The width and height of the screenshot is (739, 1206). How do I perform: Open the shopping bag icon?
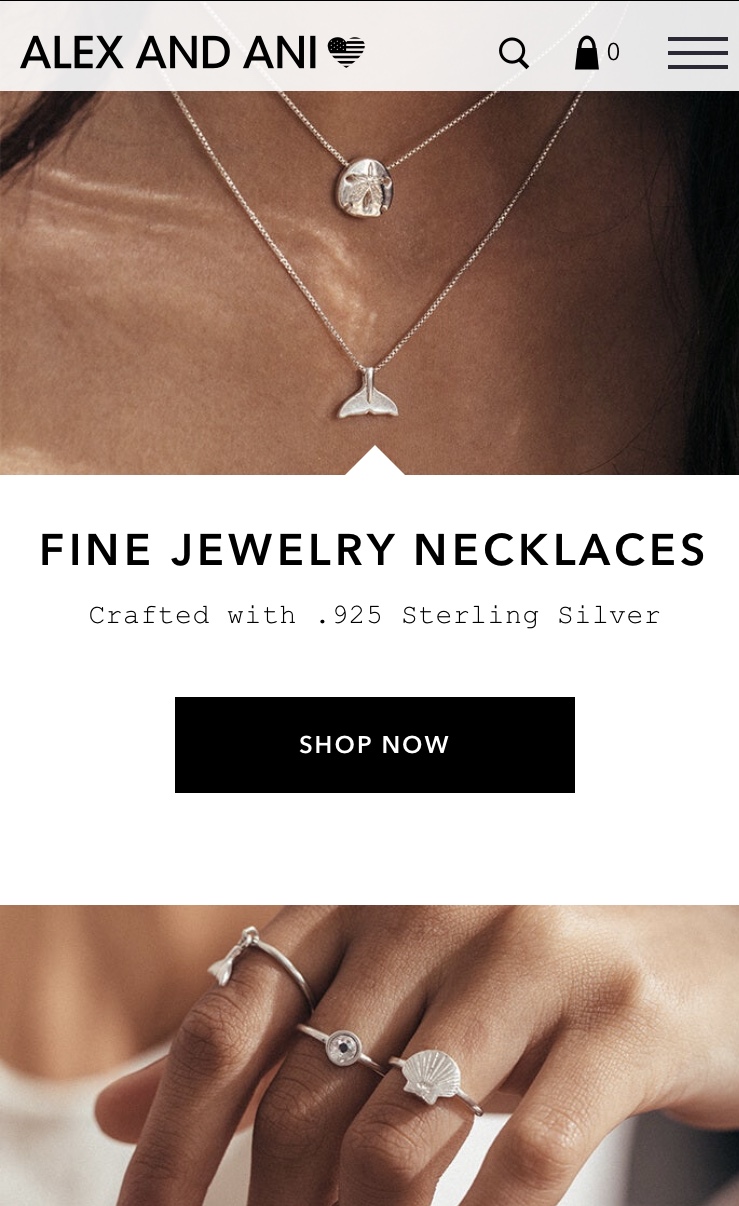tap(587, 53)
